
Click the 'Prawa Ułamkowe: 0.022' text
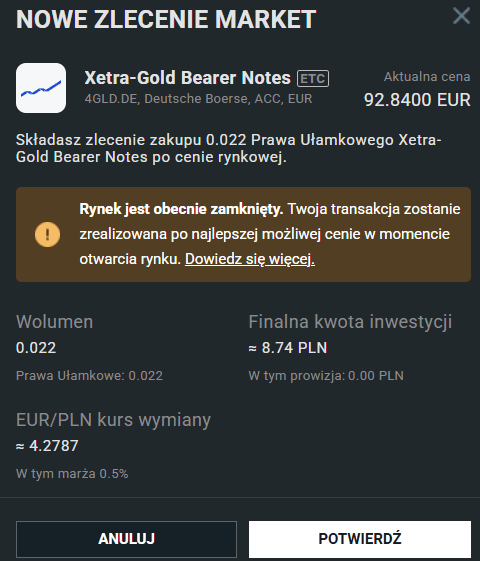[89, 376]
